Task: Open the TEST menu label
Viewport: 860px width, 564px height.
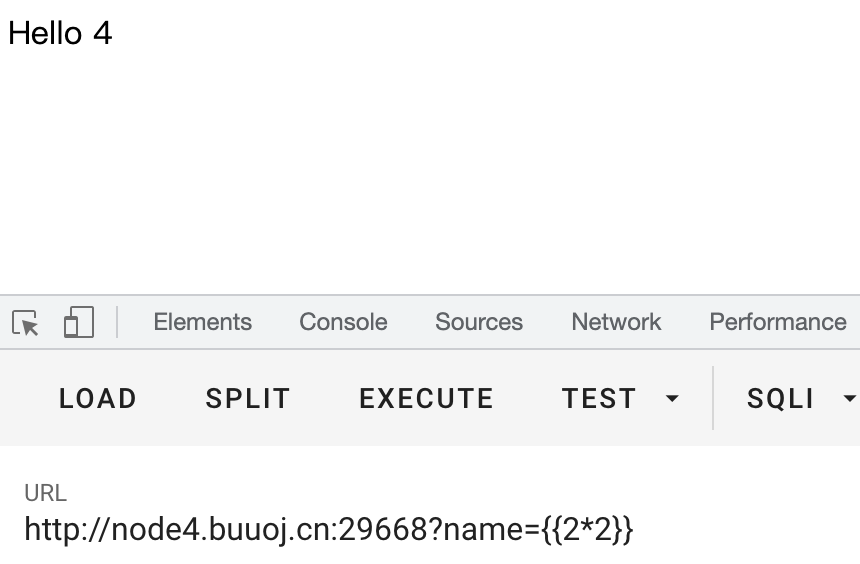Action: pyautogui.click(x=599, y=398)
